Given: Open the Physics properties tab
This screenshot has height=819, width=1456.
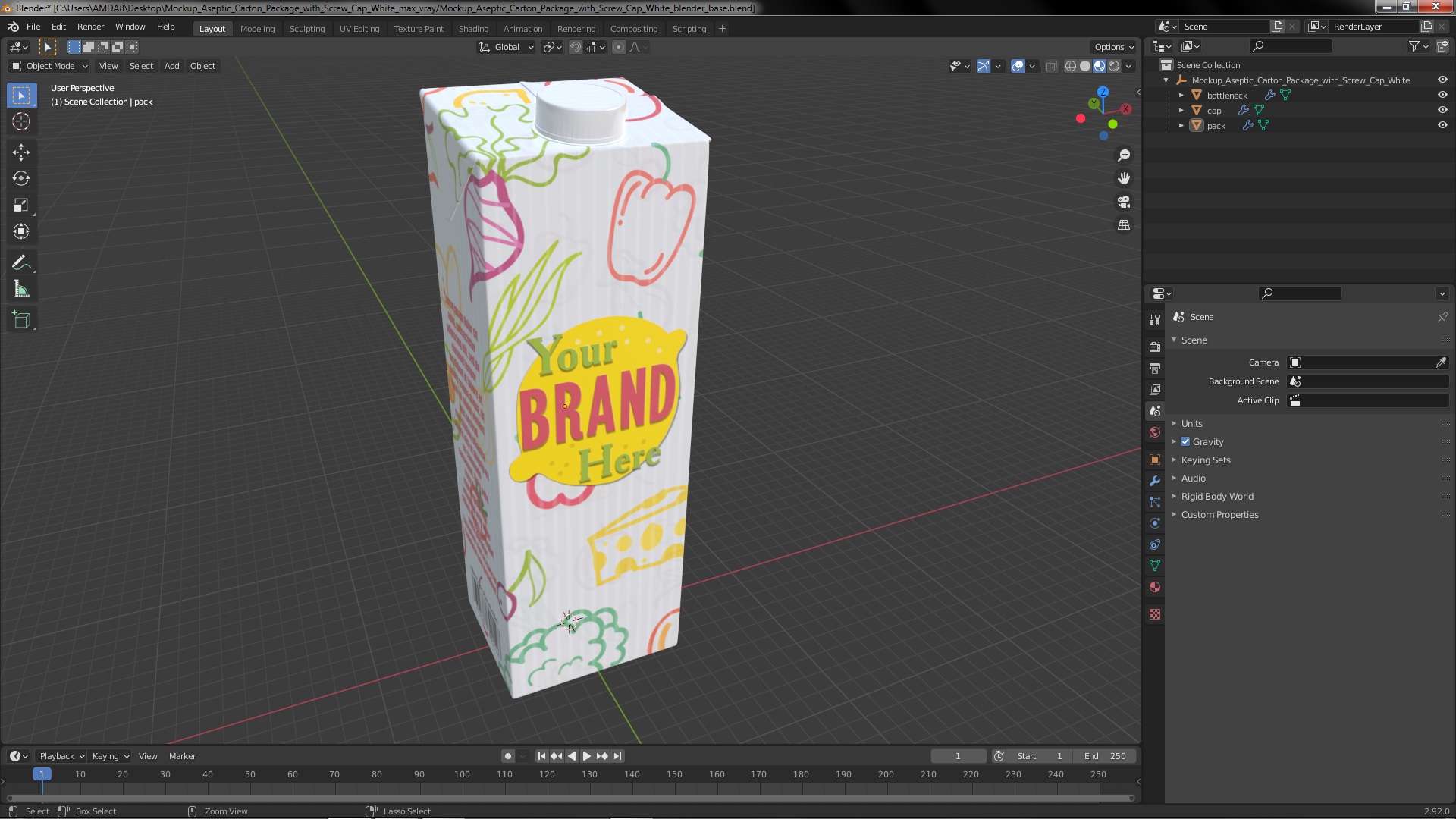Looking at the screenshot, I should point(1154,523).
